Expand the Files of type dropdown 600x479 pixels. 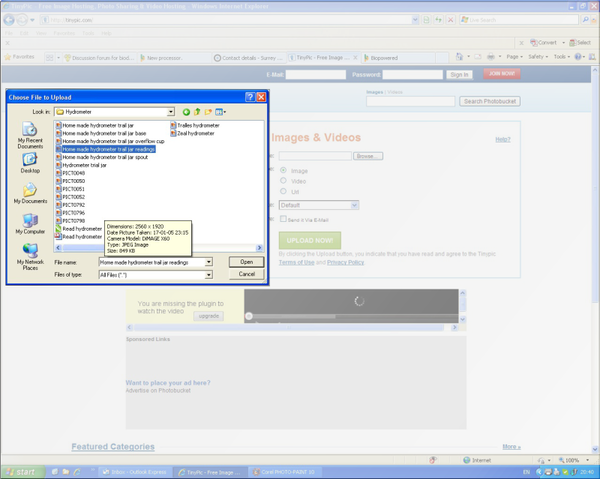(209, 274)
